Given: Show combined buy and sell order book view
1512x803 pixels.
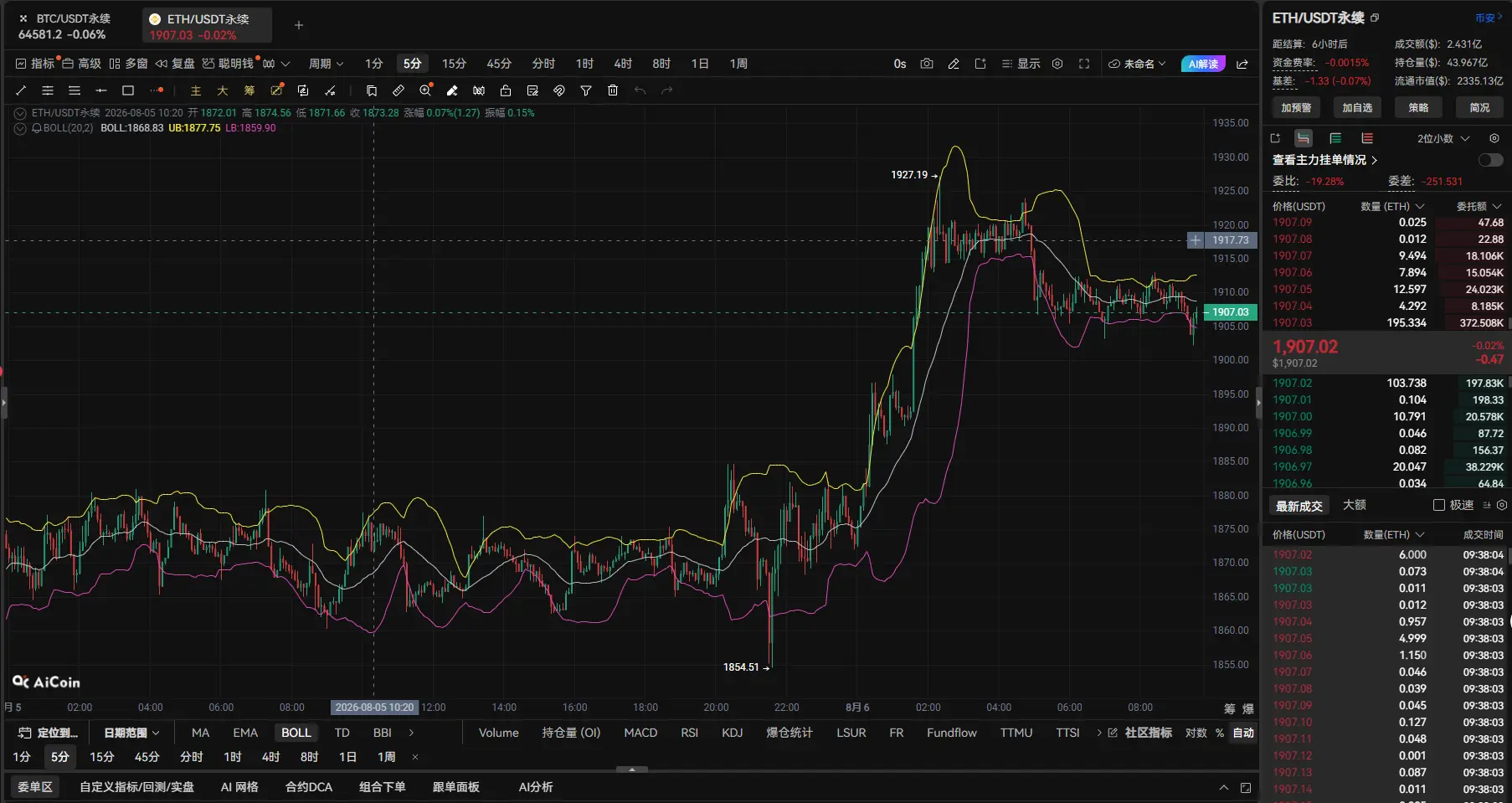Looking at the screenshot, I should (1304, 138).
